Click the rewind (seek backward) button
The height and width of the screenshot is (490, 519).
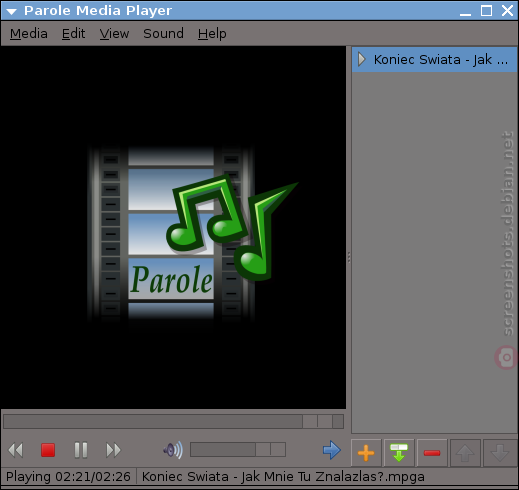click(x=15, y=450)
